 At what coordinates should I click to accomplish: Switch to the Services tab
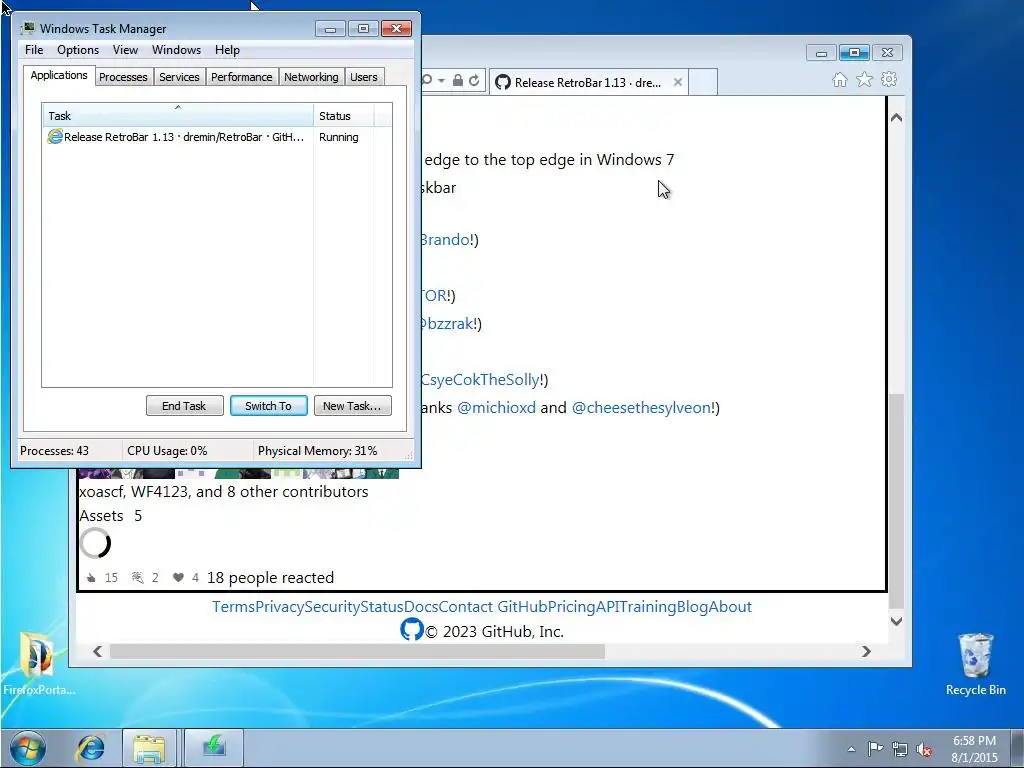179,77
